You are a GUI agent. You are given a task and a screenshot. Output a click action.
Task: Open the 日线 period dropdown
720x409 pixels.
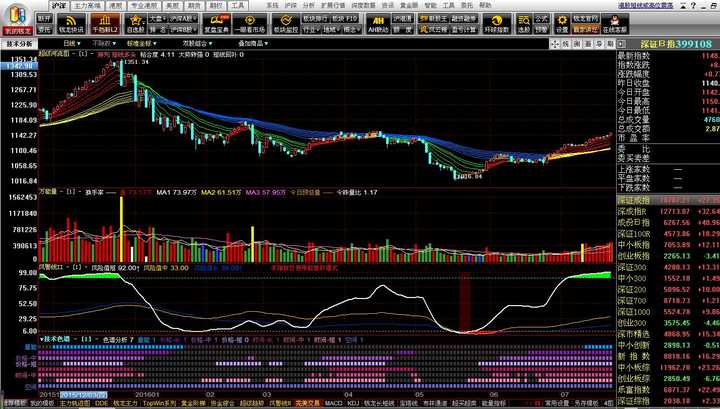[x=72, y=44]
